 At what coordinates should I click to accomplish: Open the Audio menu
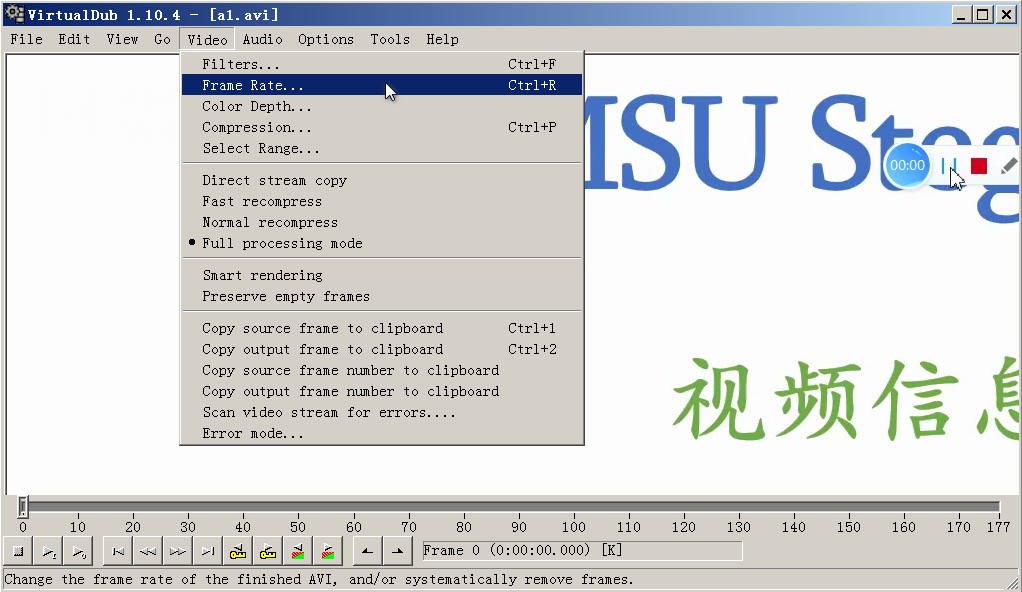click(x=262, y=39)
